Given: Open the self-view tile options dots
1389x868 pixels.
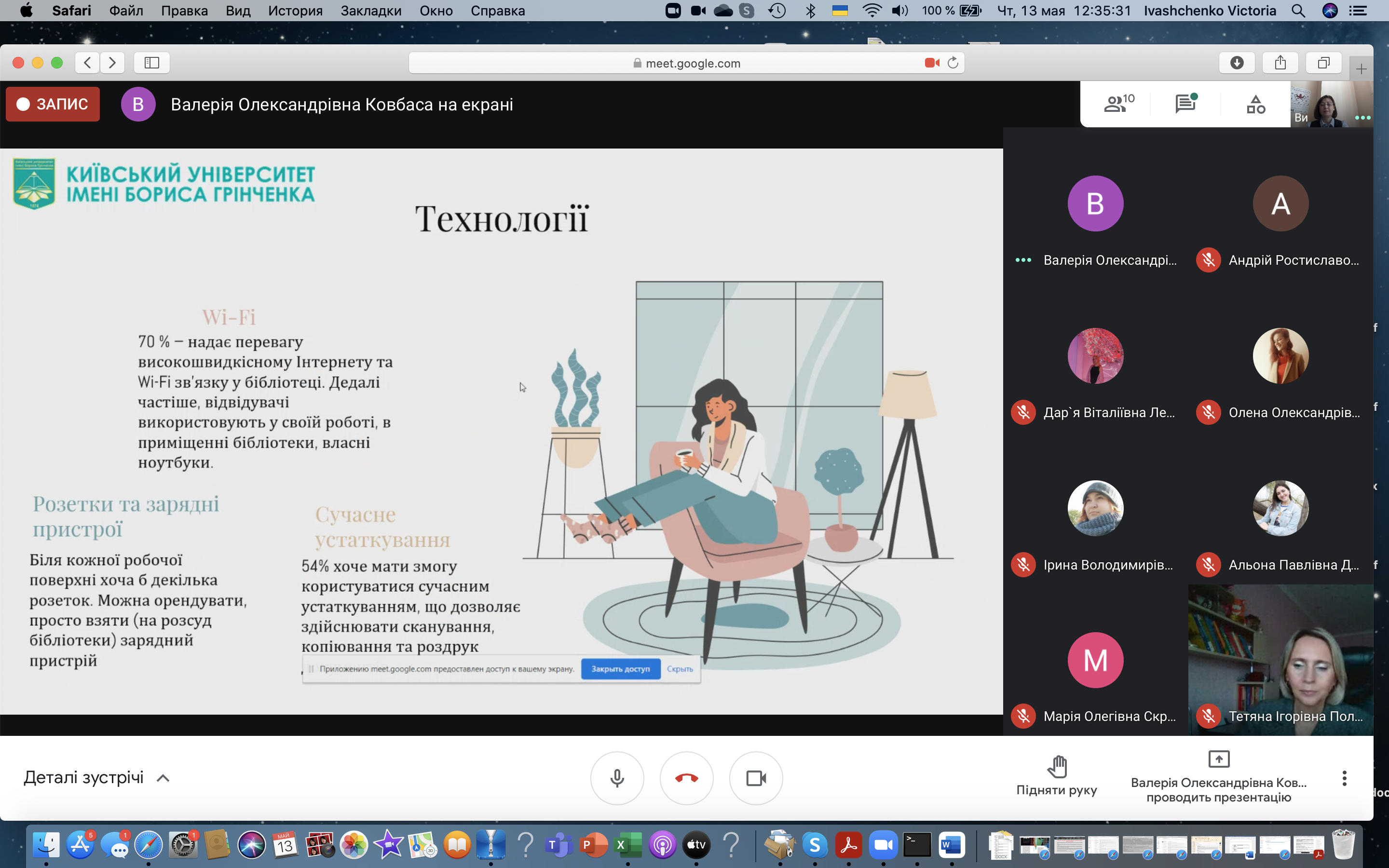Looking at the screenshot, I should pyautogui.click(x=1362, y=117).
